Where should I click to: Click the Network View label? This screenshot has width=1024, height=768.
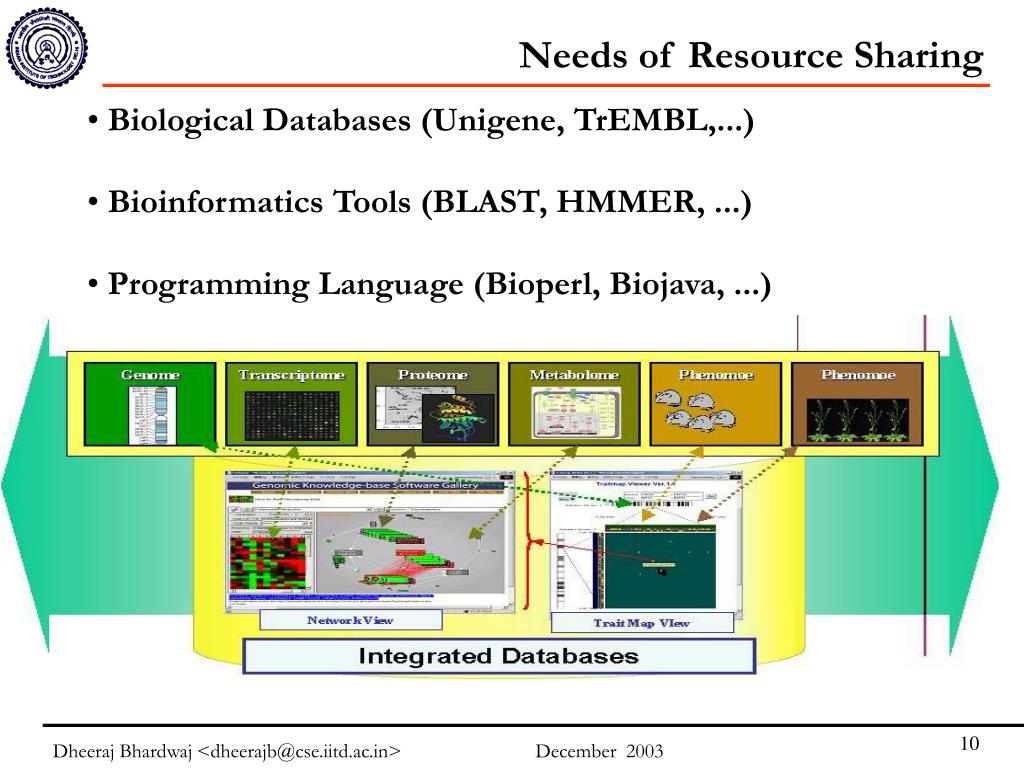tap(351, 620)
